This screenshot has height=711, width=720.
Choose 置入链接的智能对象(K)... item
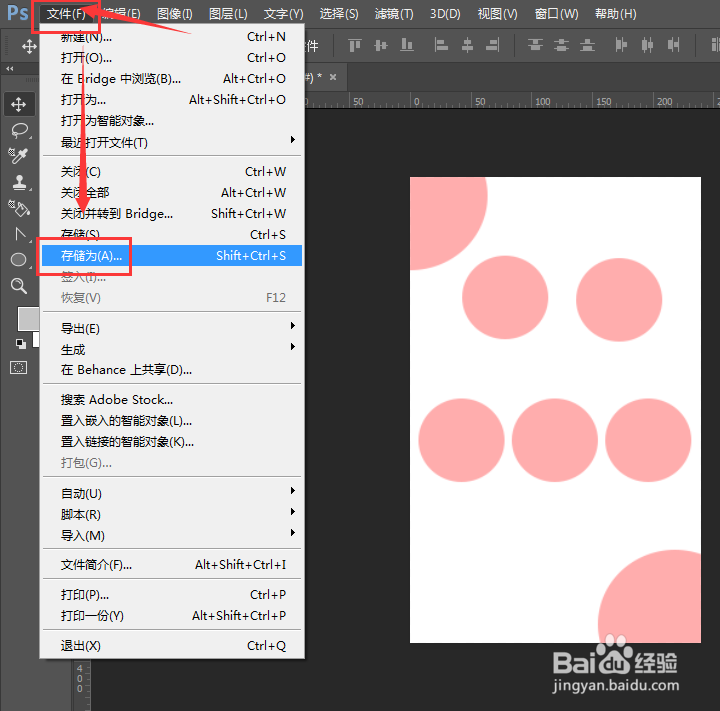pyautogui.click(x=172, y=442)
